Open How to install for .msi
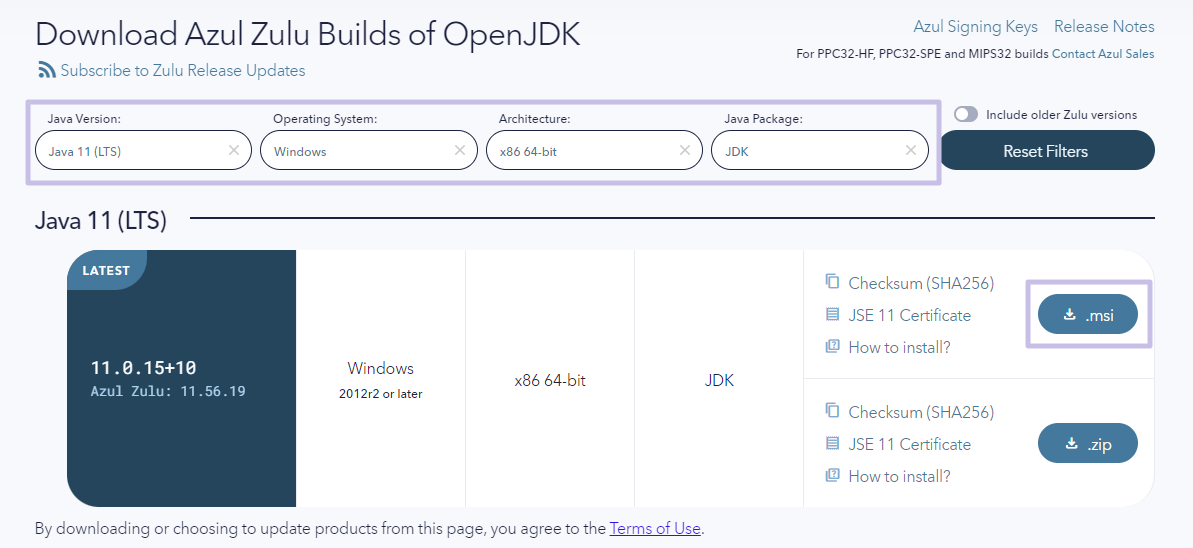Viewport: 1193px width, 548px height. click(x=899, y=347)
